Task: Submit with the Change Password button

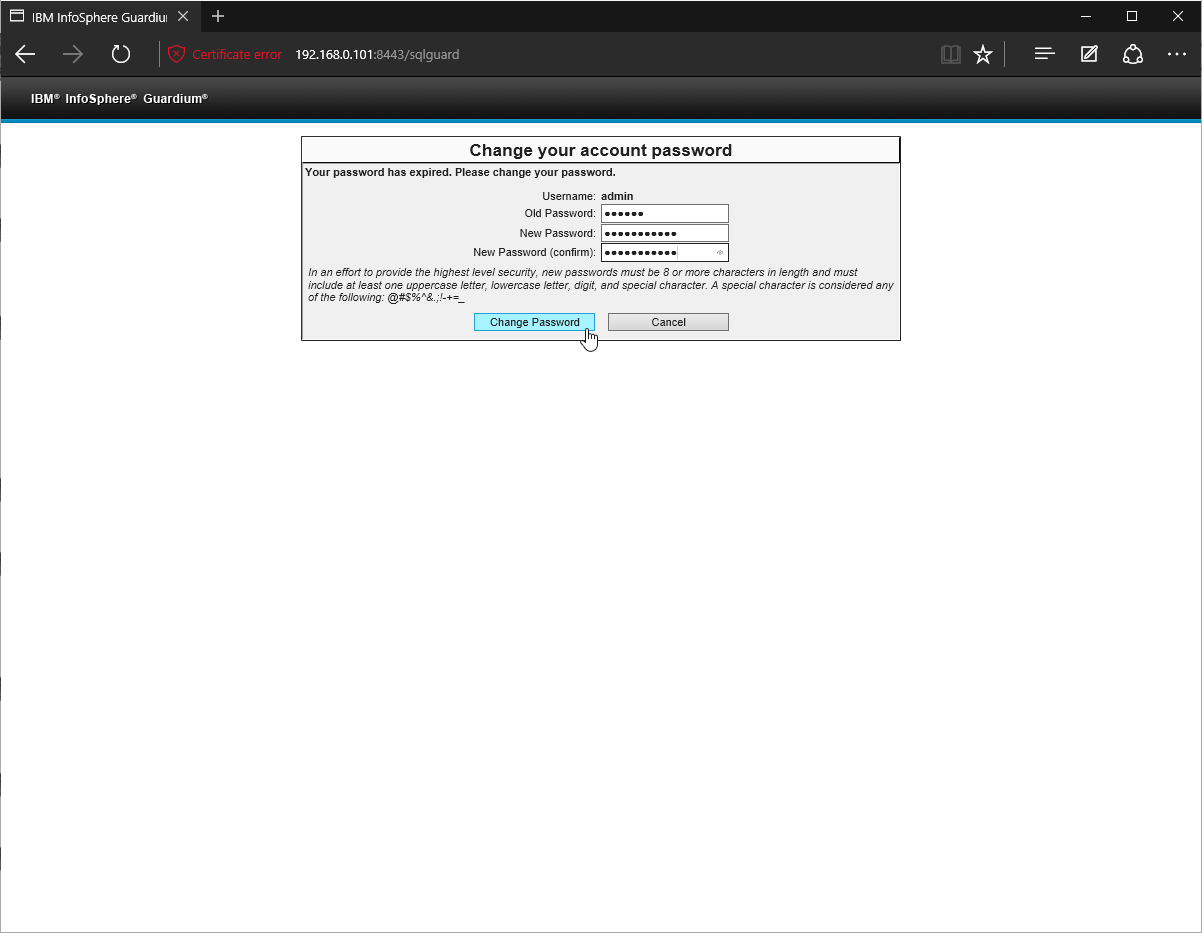Action: pyautogui.click(x=534, y=322)
